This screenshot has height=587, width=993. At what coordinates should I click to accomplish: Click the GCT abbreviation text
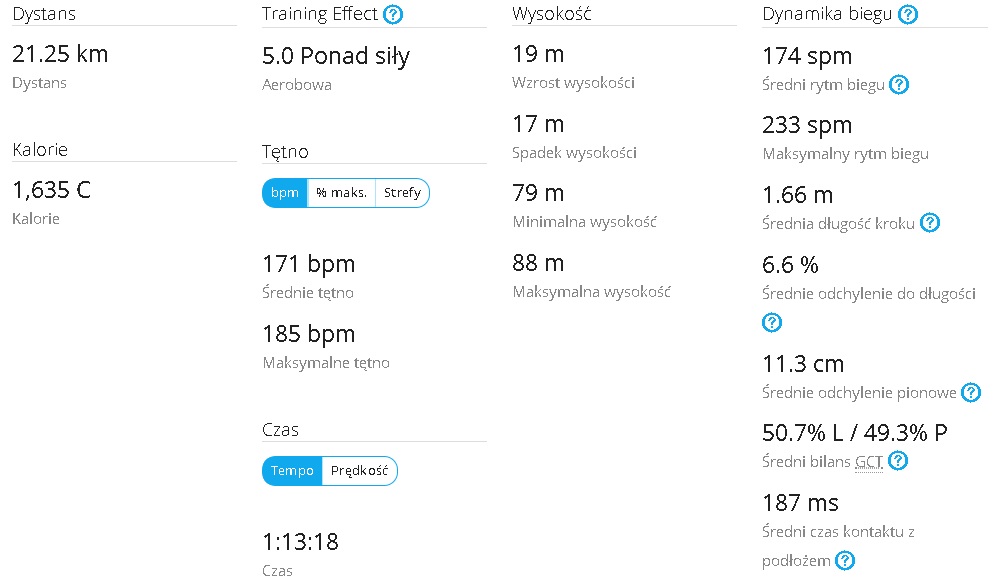(x=869, y=462)
